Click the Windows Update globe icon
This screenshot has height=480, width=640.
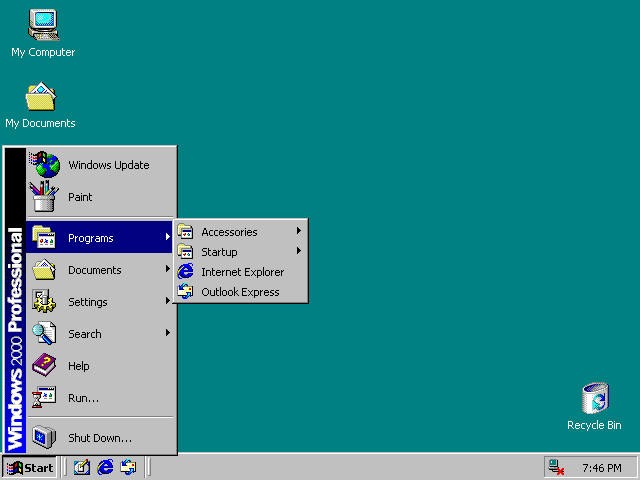tap(44, 164)
